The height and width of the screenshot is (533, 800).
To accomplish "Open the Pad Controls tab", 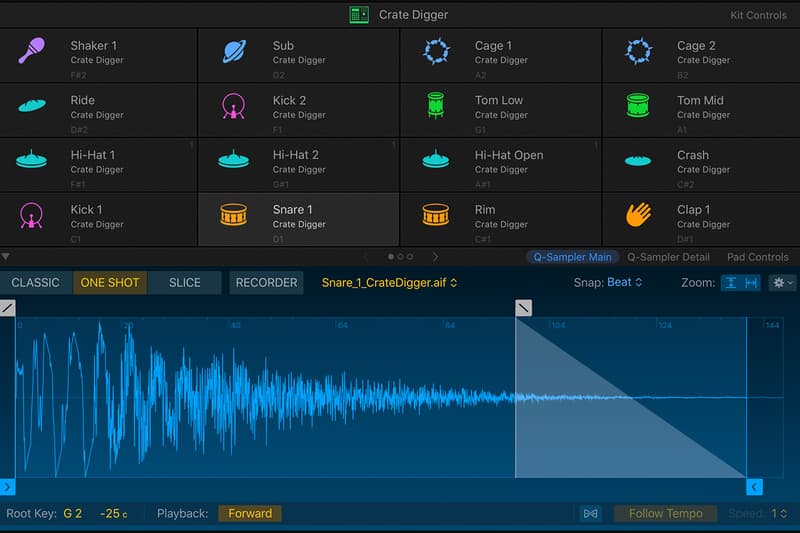I will click(x=757, y=257).
